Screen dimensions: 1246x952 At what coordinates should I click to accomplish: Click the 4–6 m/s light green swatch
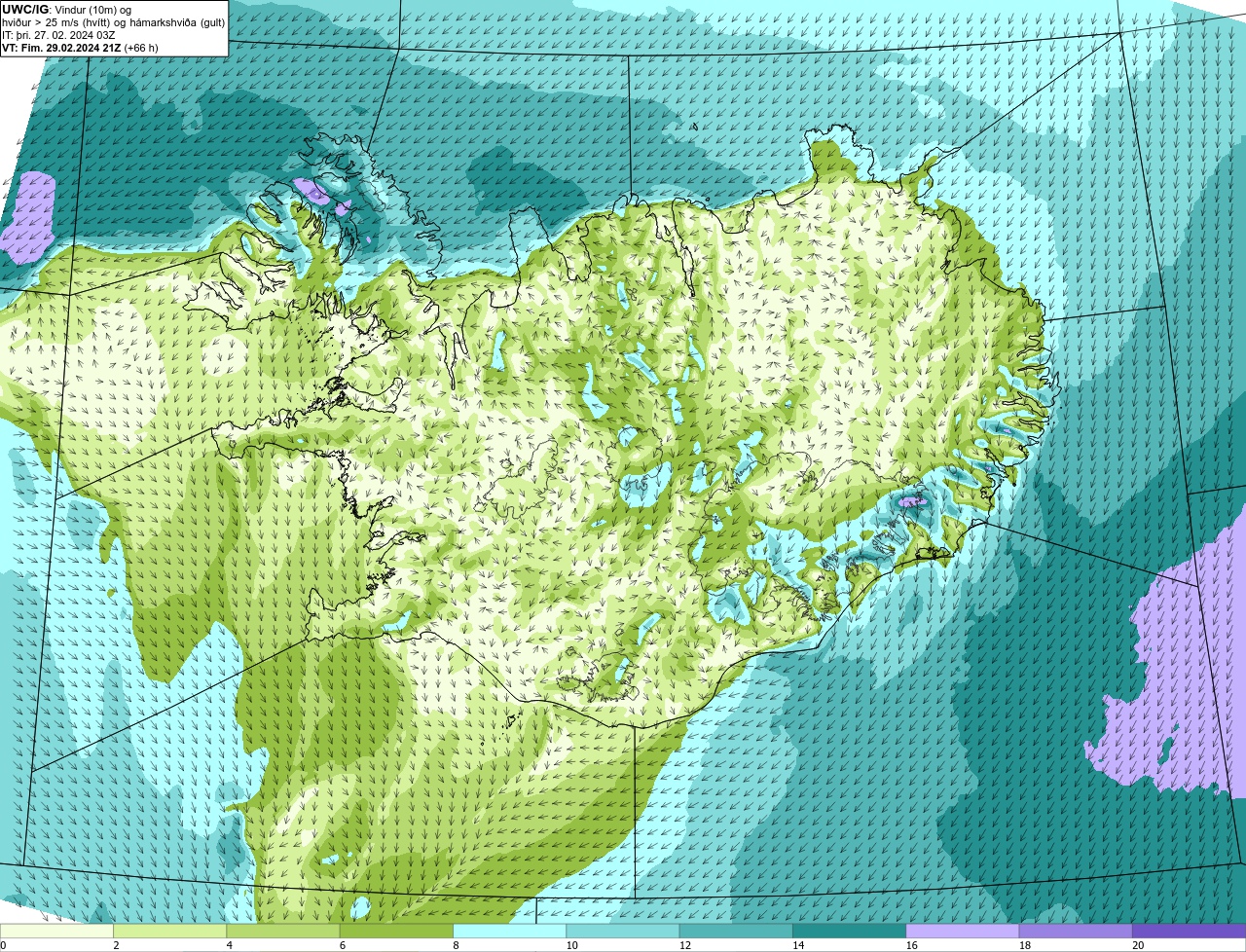tap(283, 931)
